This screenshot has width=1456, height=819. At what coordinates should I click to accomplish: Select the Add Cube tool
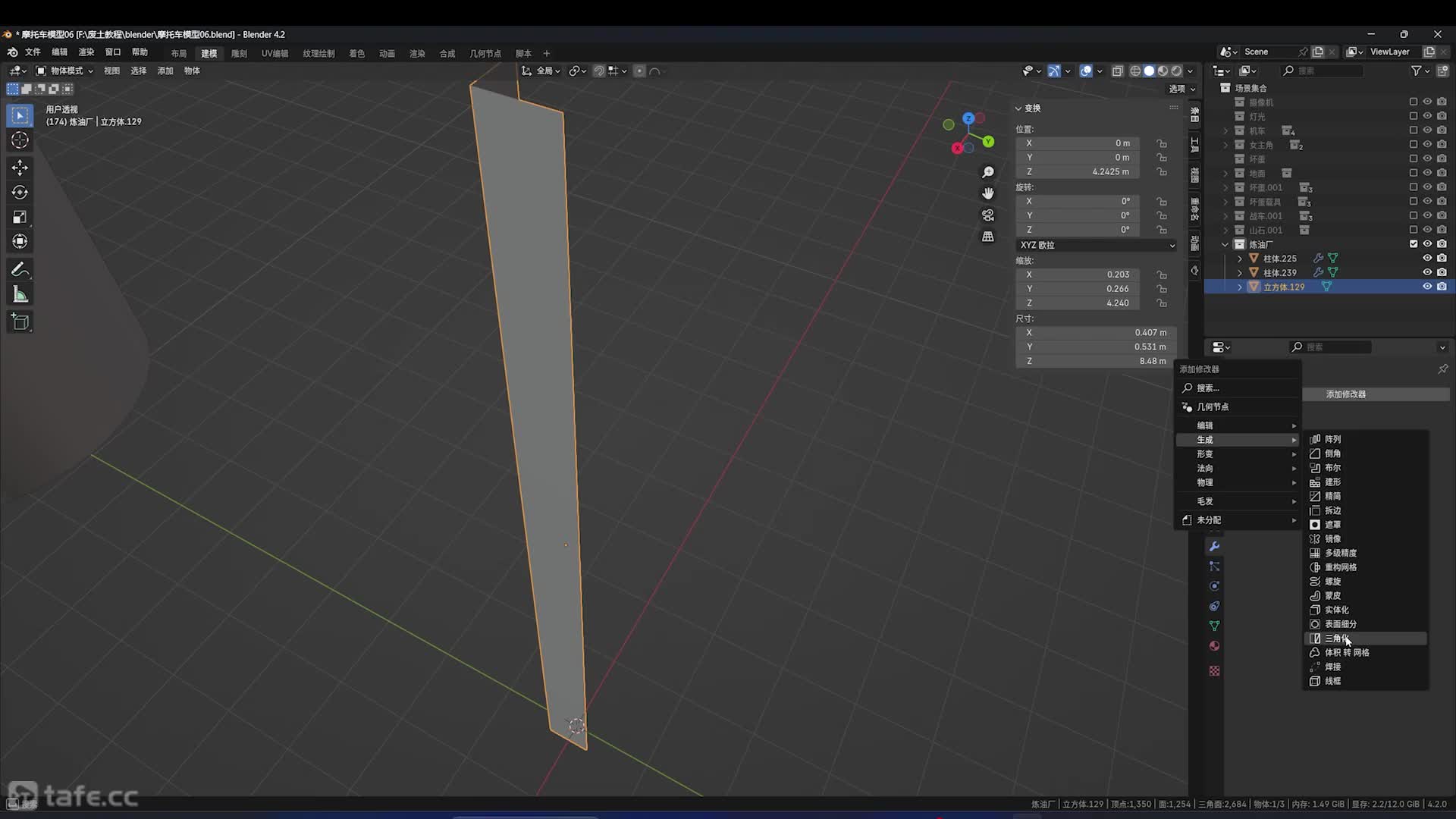point(20,322)
